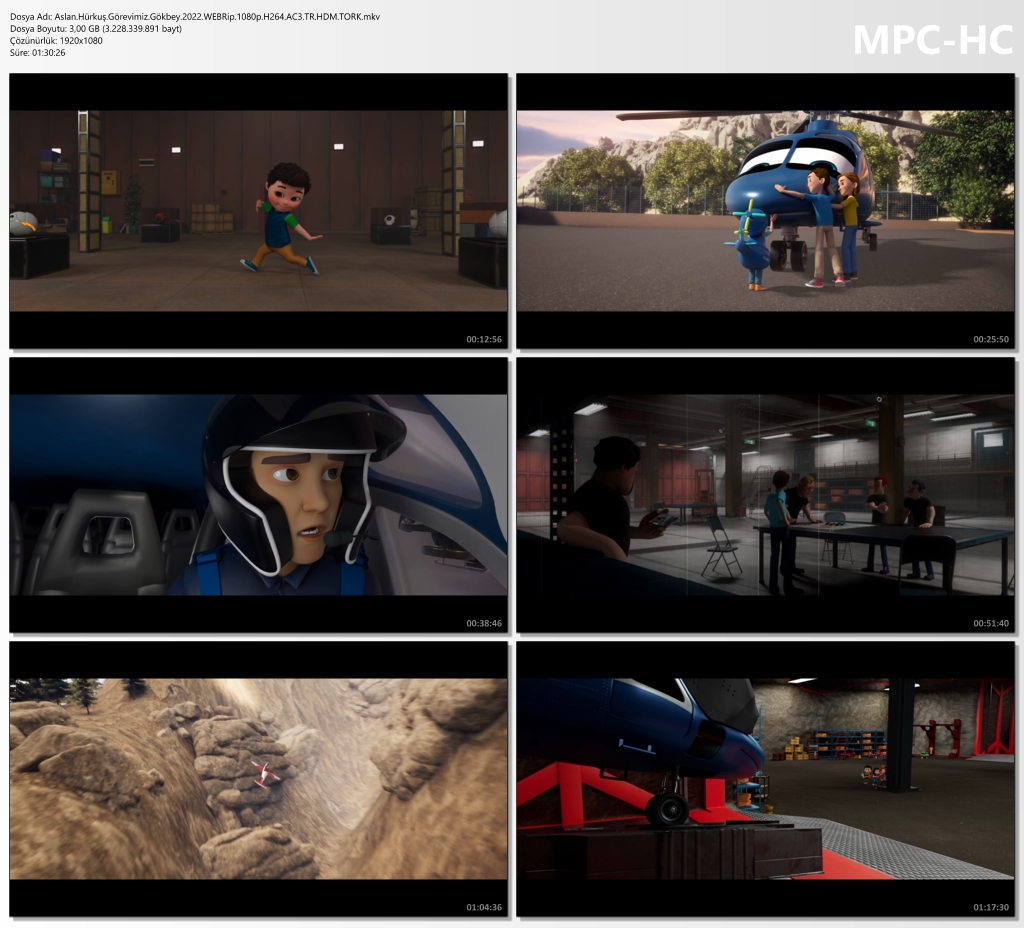Click the timestamp '00:25:50'
1024x928 pixels.
pos(991,340)
